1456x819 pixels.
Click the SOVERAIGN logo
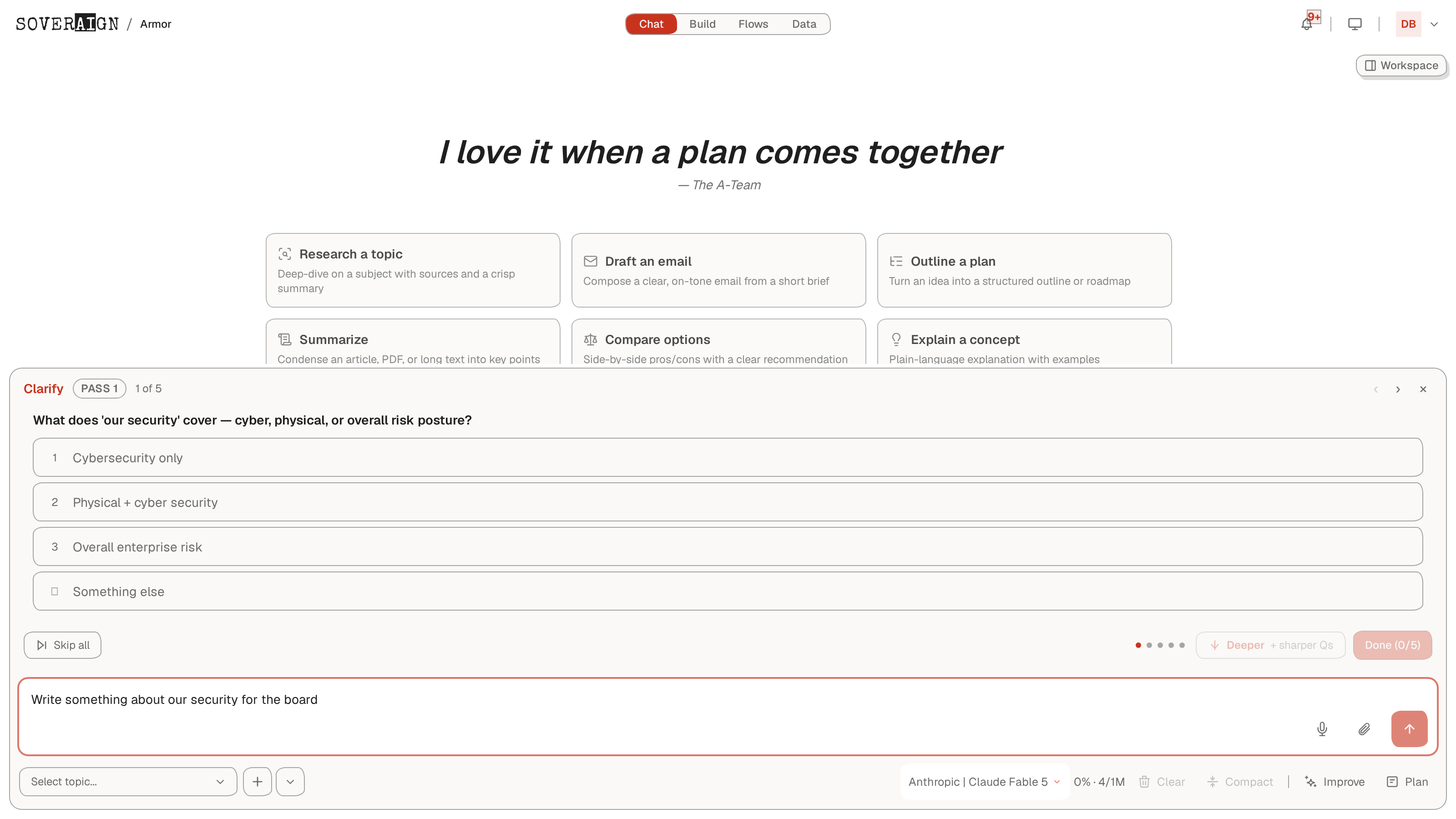click(x=67, y=24)
